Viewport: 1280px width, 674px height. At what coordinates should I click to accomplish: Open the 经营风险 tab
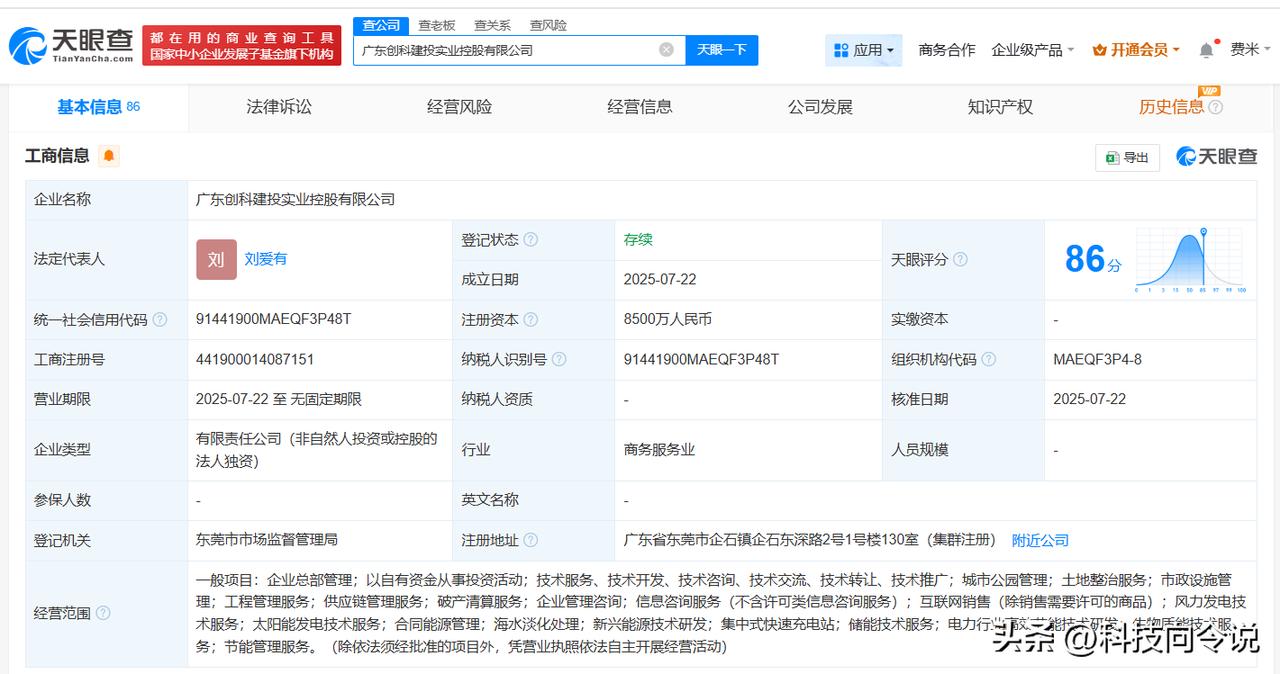click(459, 107)
